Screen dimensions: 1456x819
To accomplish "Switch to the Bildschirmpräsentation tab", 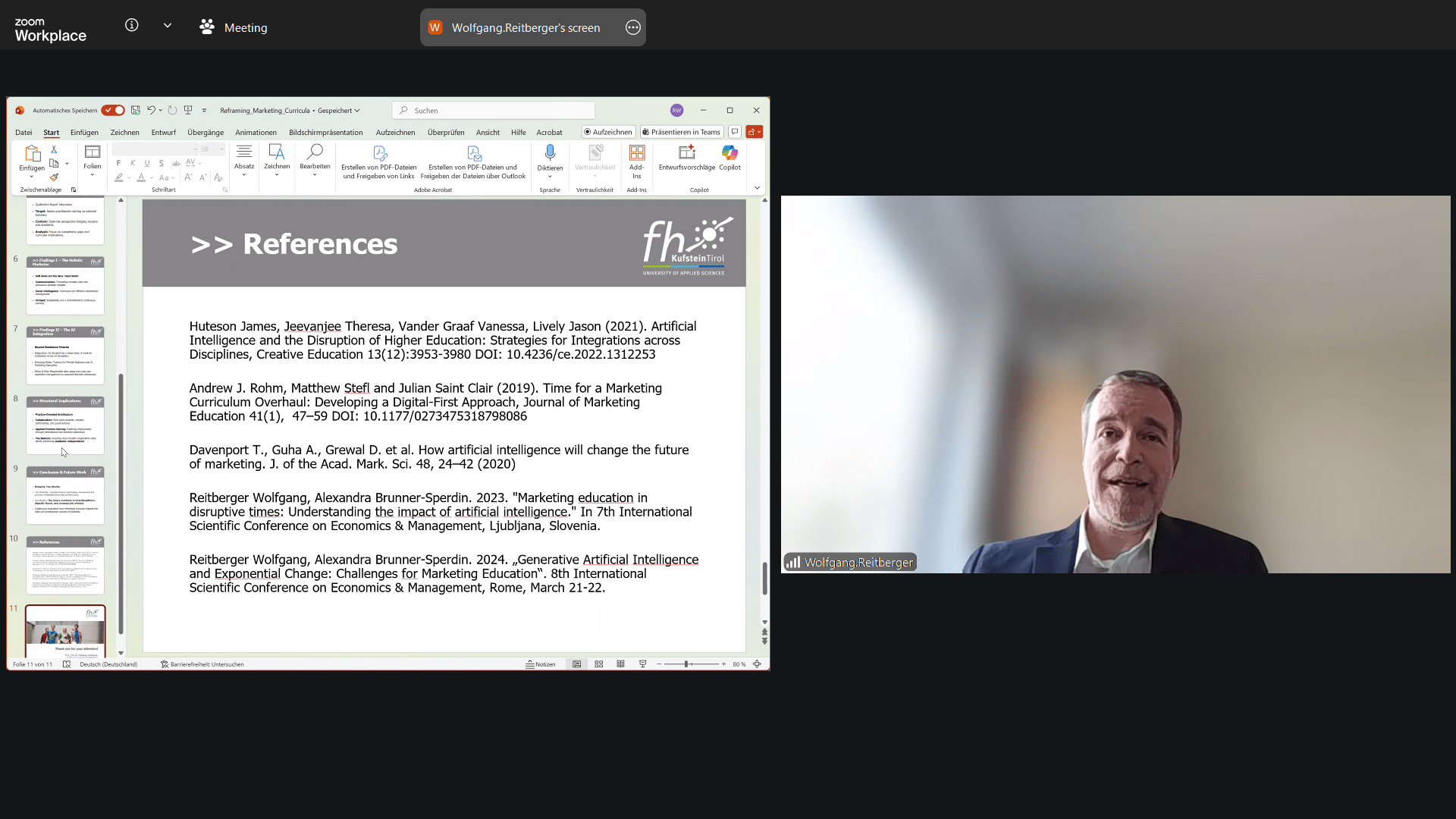I will click(x=325, y=133).
